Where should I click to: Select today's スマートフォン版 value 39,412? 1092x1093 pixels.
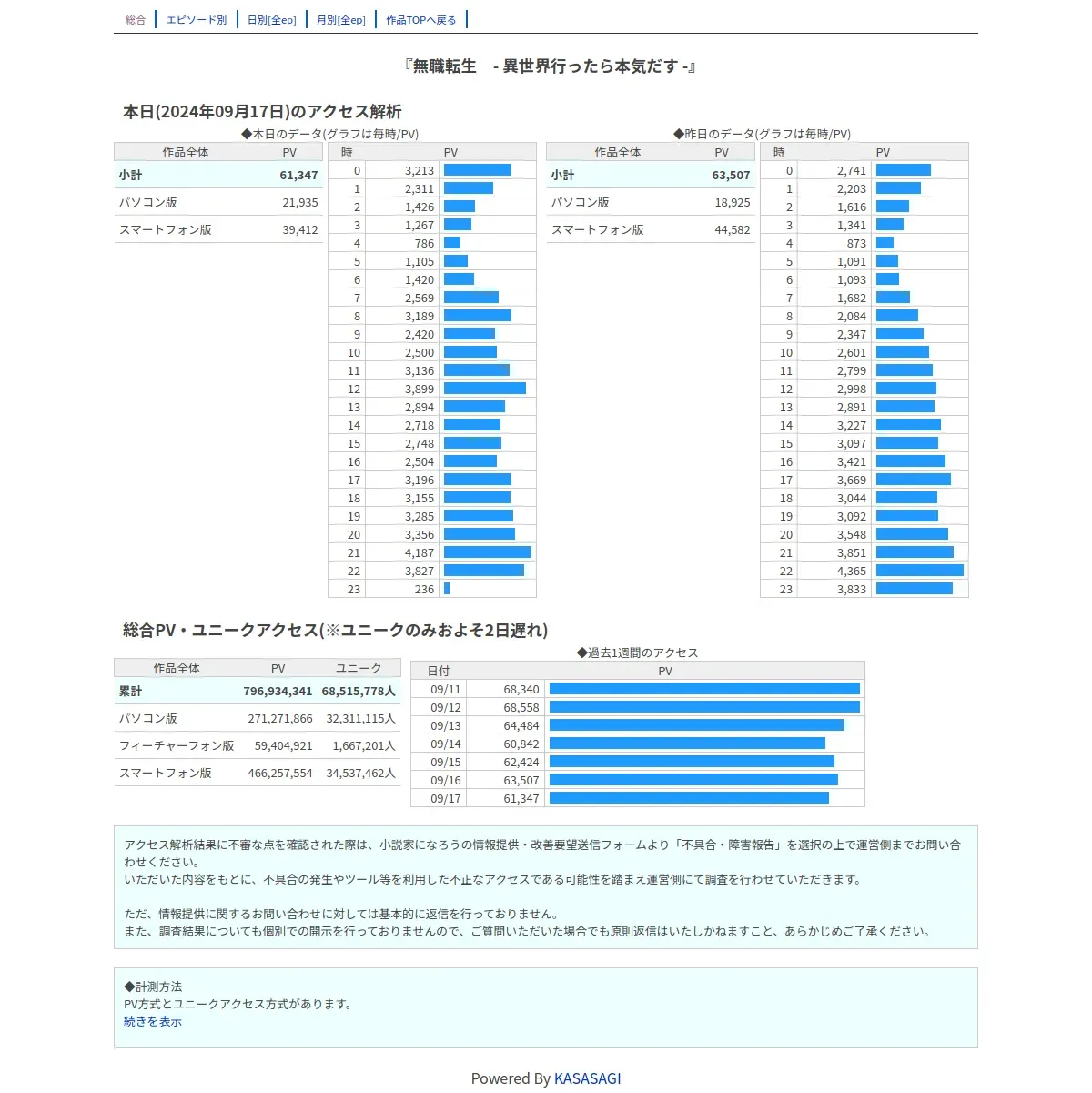pos(300,229)
